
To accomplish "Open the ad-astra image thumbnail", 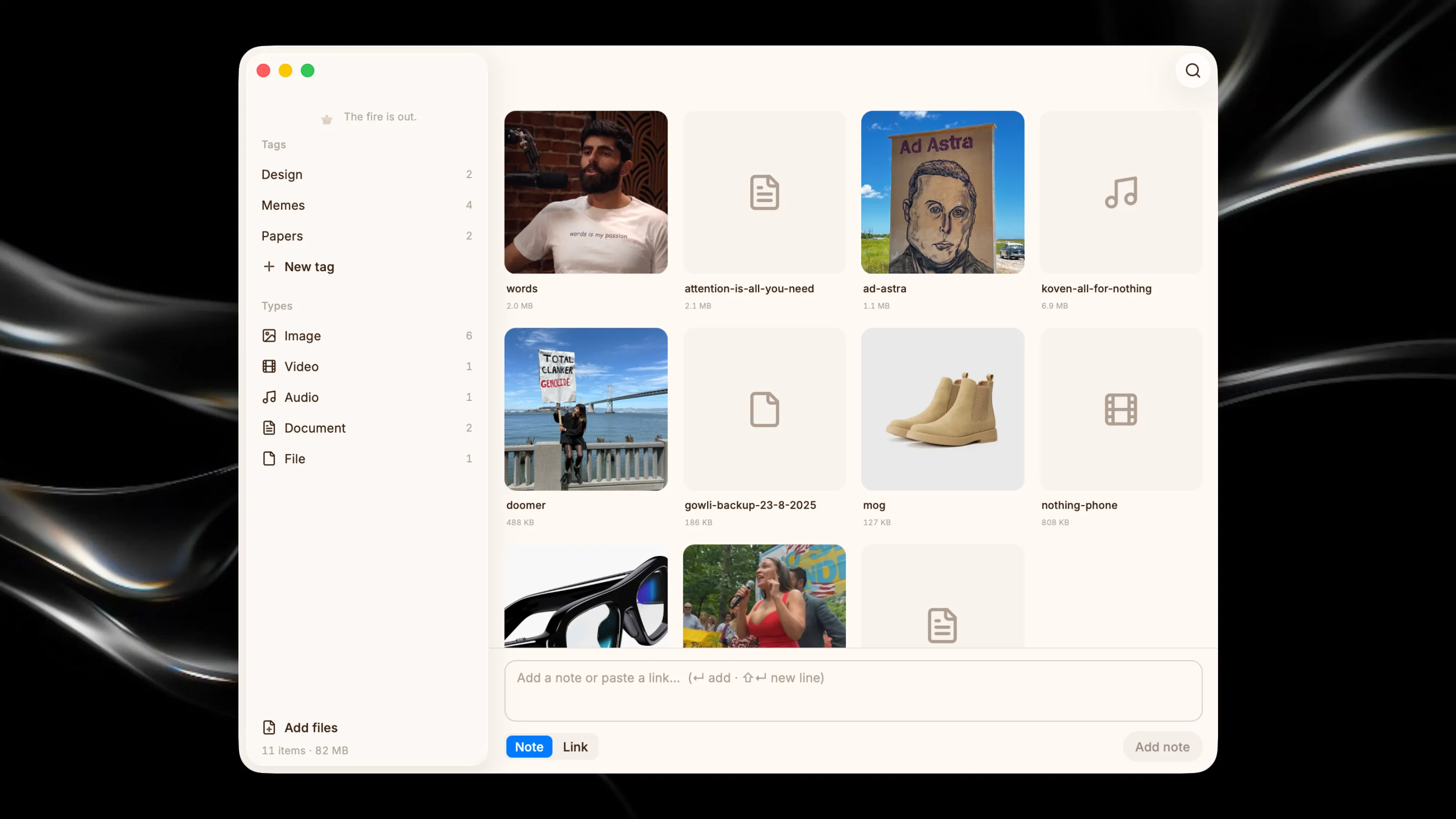I will pyautogui.click(x=942, y=192).
